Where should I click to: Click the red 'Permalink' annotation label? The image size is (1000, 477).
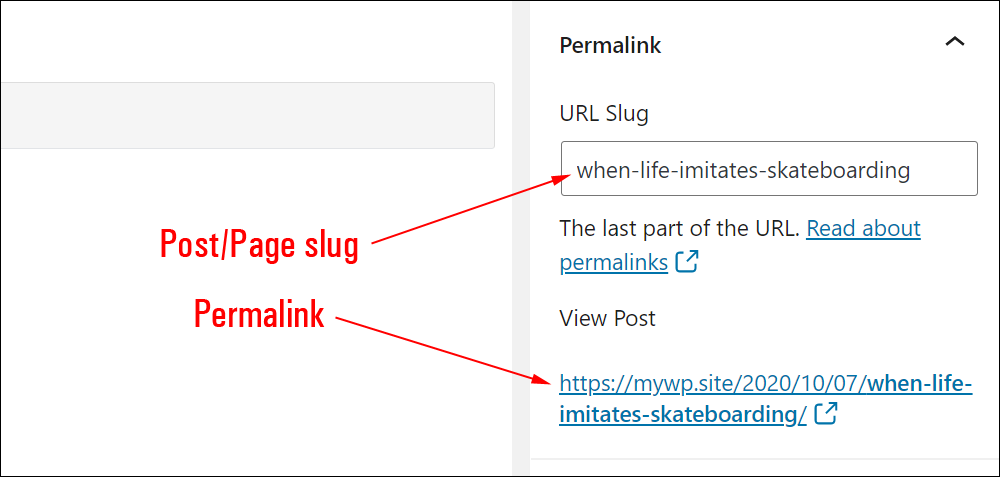259,315
